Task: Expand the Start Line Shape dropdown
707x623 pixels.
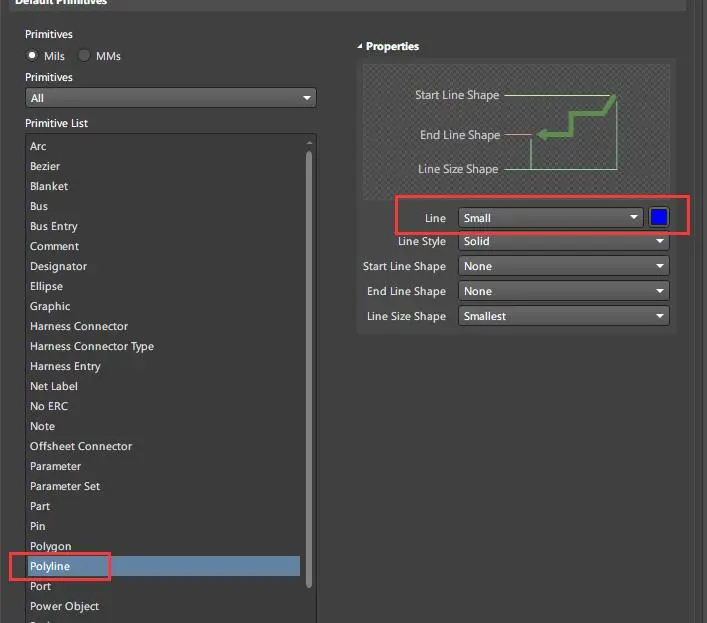Action: [x=563, y=266]
